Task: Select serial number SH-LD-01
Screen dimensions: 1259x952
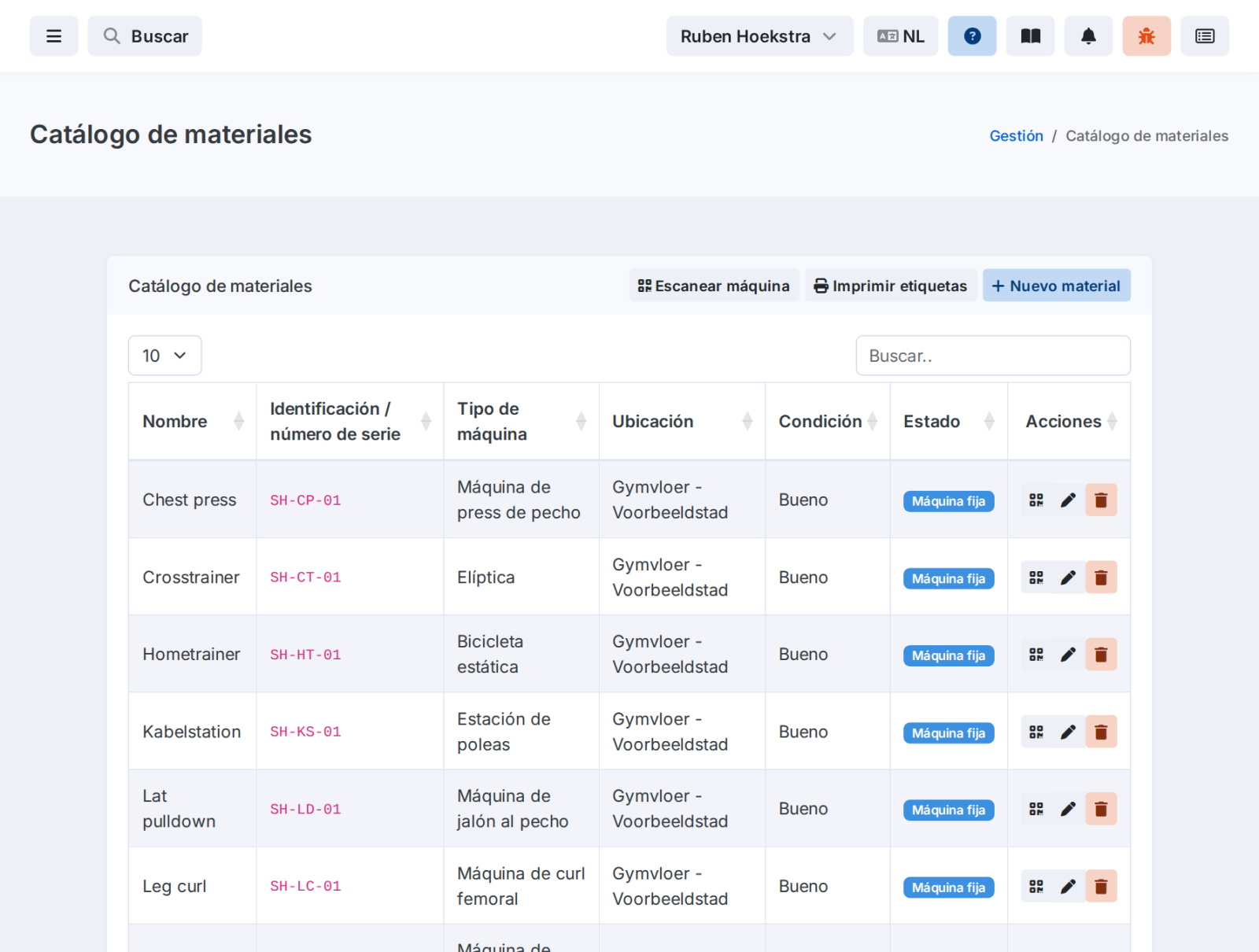Action: pyautogui.click(x=305, y=810)
